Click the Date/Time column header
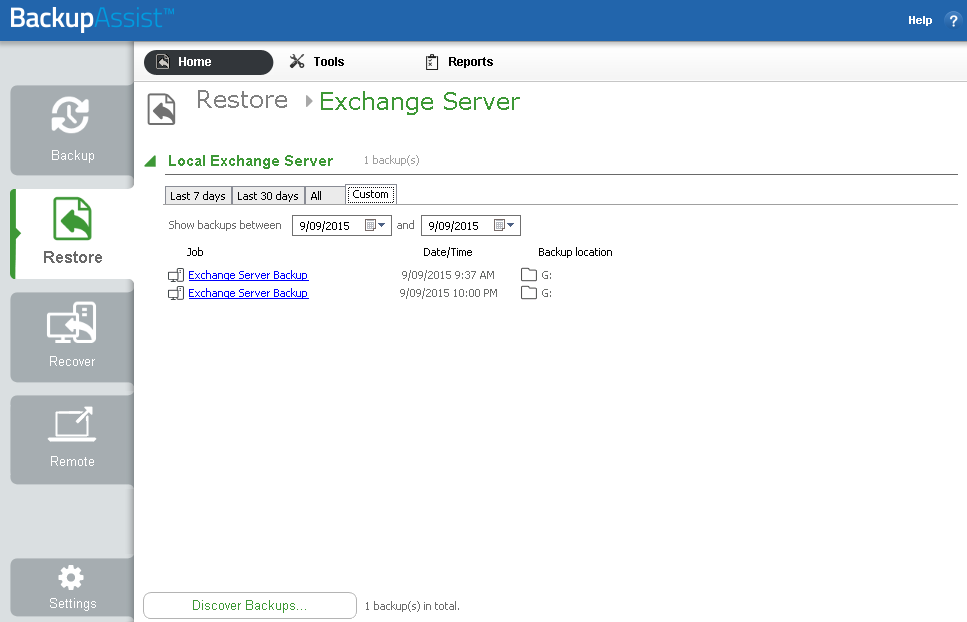967x622 pixels. [x=448, y=252]
